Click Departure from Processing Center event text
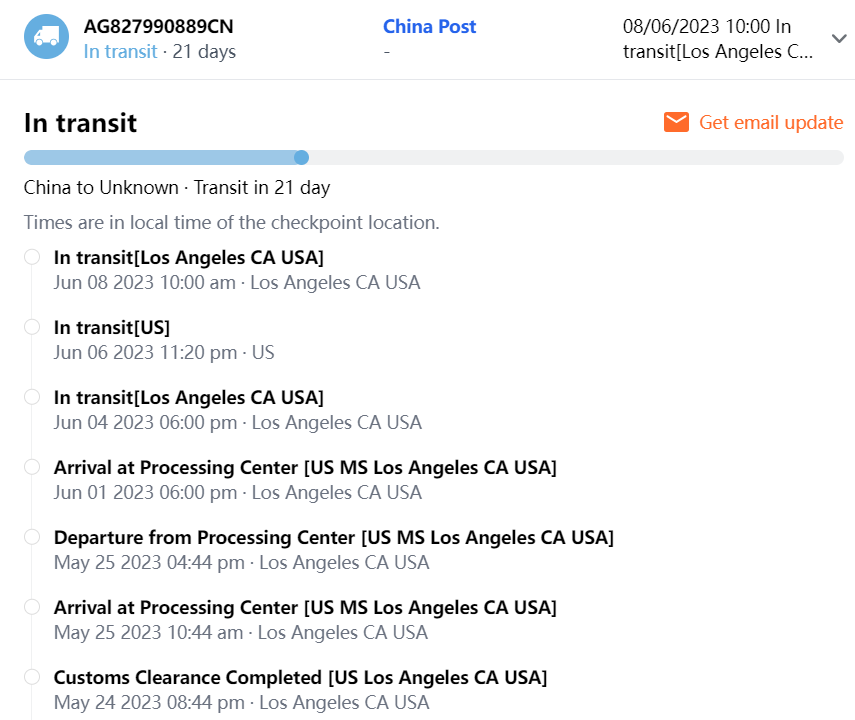The height and width of the screenshot is (720, 855). click(333, 538)
